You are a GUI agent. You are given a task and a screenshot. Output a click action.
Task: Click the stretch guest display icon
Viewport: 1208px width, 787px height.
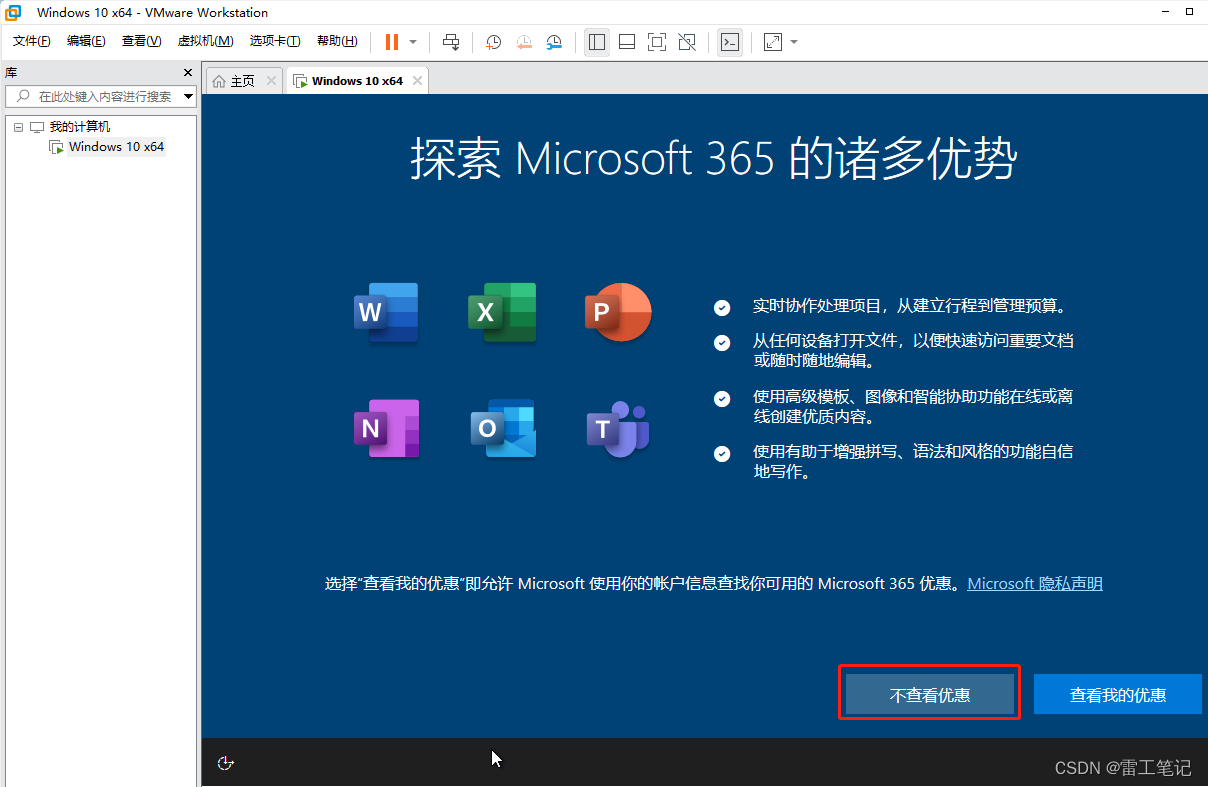click(773, 42)
